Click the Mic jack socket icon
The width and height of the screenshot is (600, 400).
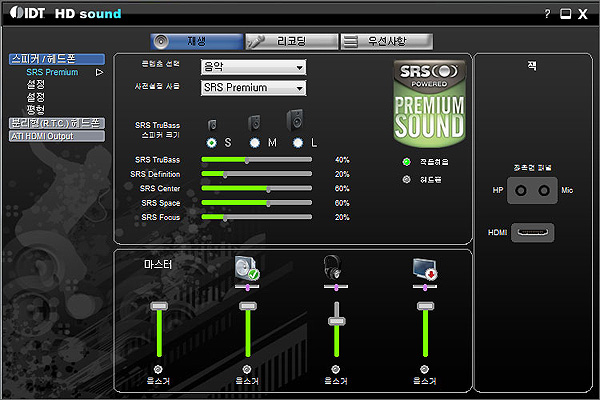point(544,190)
